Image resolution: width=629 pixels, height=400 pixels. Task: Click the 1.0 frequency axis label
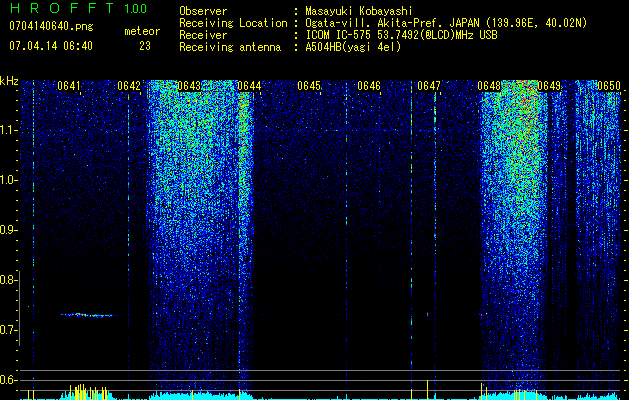(9, 180)
